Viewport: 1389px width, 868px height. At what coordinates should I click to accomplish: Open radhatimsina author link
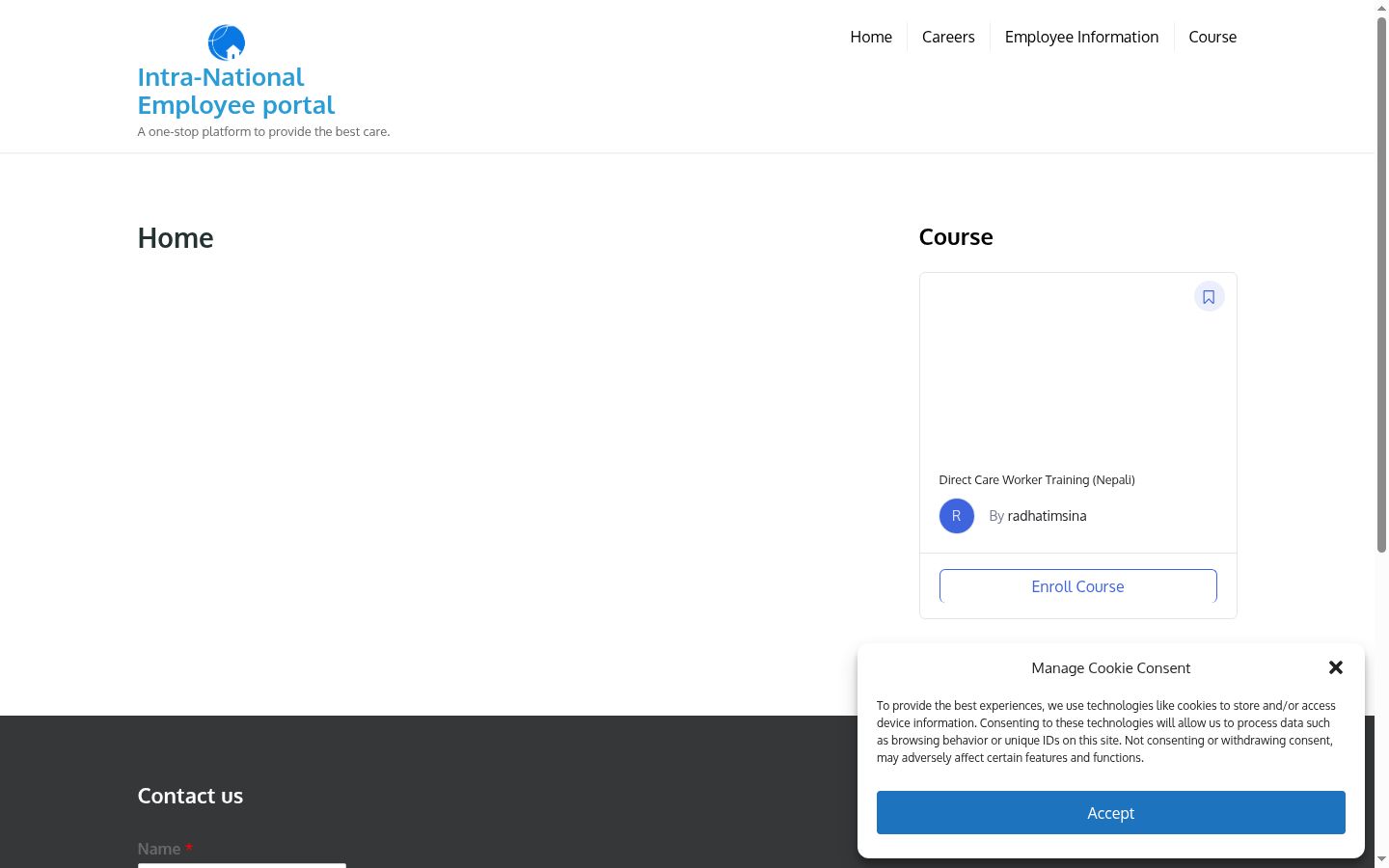coord(1047,516)
